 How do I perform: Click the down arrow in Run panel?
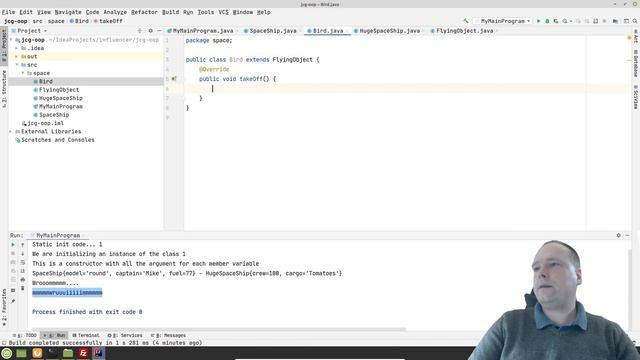(x=22, y=253)
